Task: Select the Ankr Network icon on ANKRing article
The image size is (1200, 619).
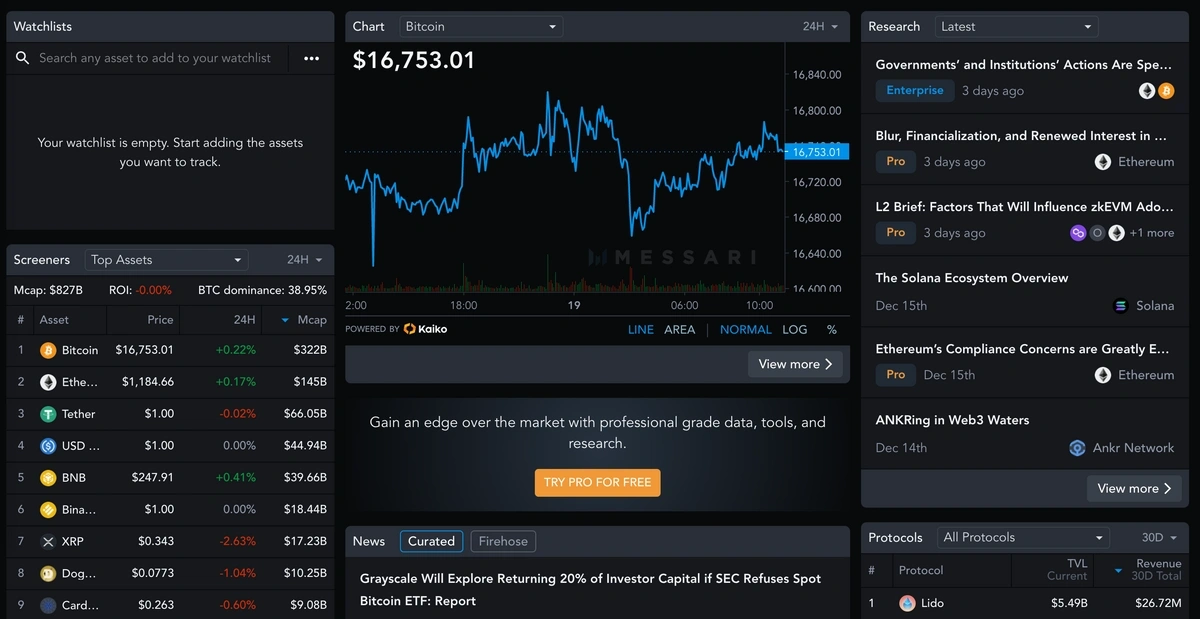Action: [x=1077, y=448]
